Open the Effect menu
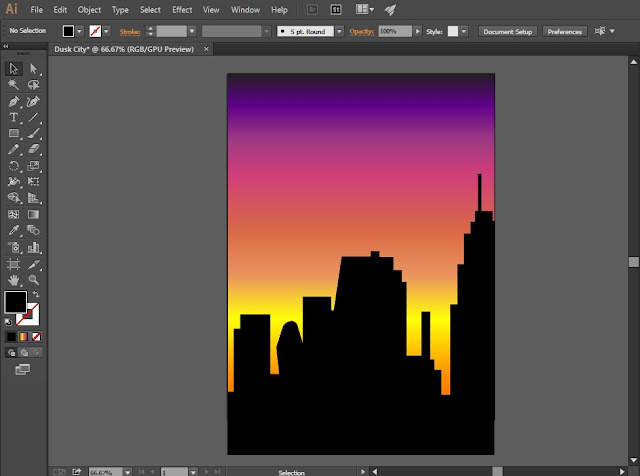Image resolution: width=640 pixels, height=476 pixels. pos(182,10)
